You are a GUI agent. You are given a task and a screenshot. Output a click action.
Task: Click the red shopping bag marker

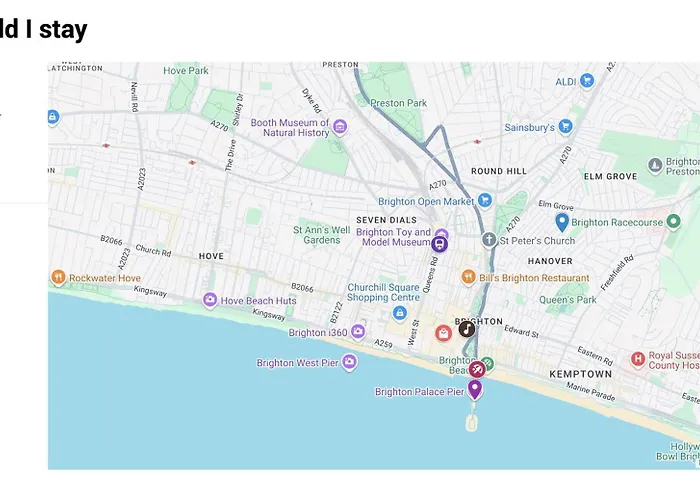(x=443, y=333)
